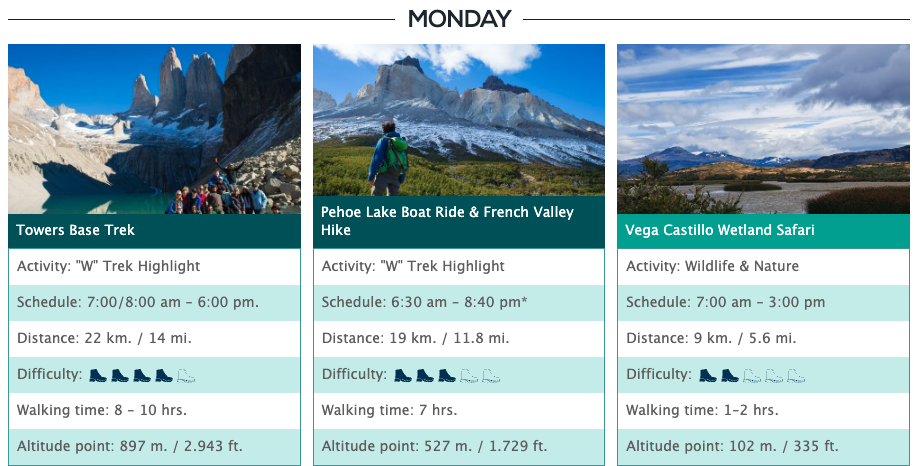914x466 pixels.
Task: Click Altitude point: 102 m. / 335 ft. row
Action: point(763,447)
